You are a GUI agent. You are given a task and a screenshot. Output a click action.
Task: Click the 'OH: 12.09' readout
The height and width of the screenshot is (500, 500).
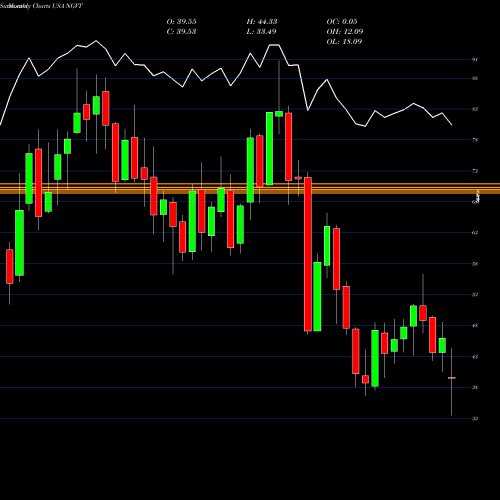click(345, 32)
